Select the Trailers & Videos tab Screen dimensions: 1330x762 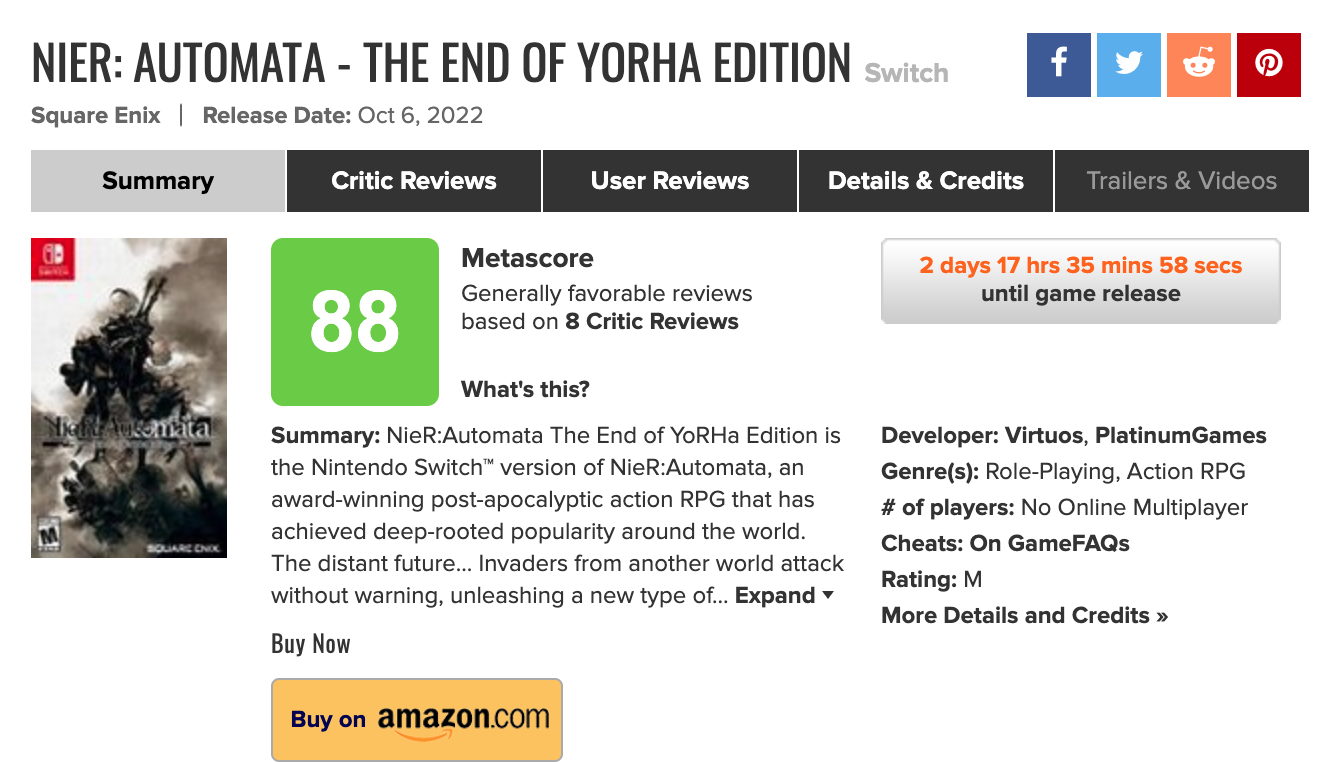point(1181,181)
